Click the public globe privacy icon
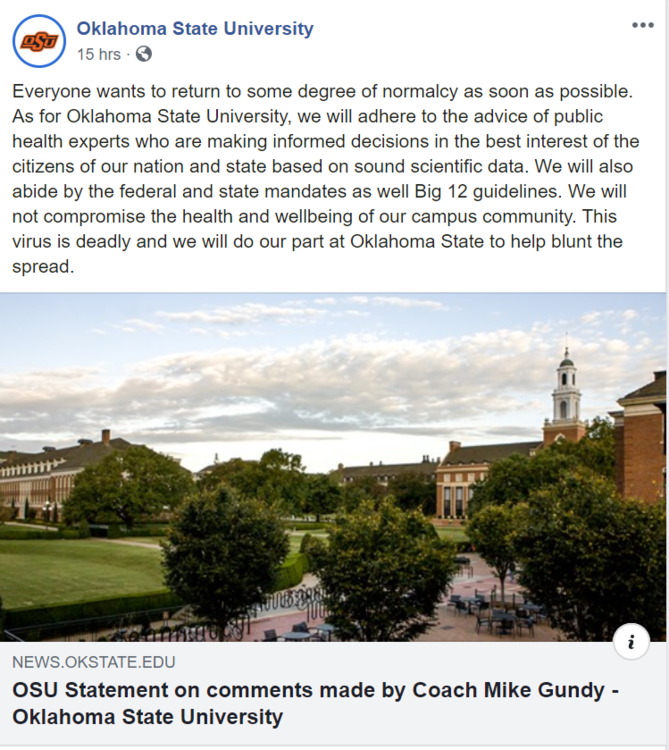This screenshot has width=669, height=750. 144,53
